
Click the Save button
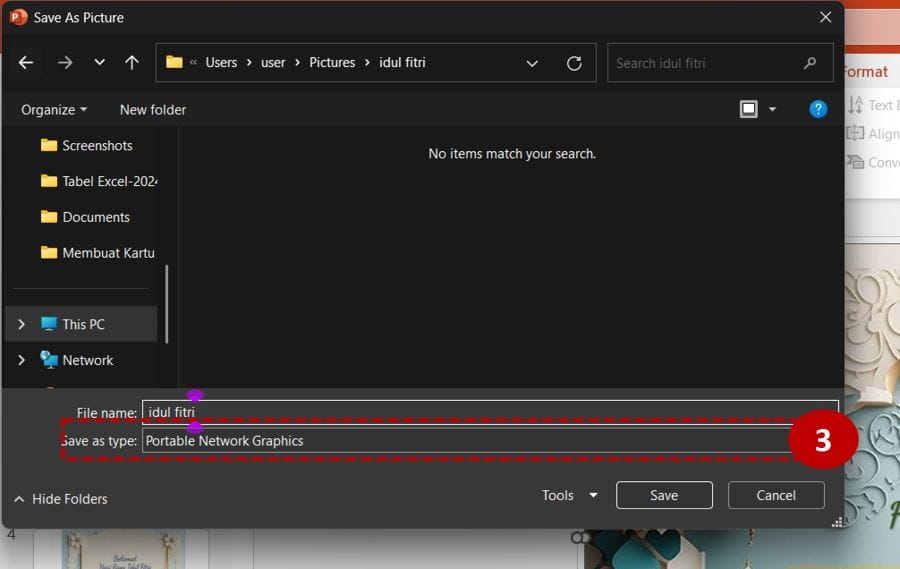(664, 495)
